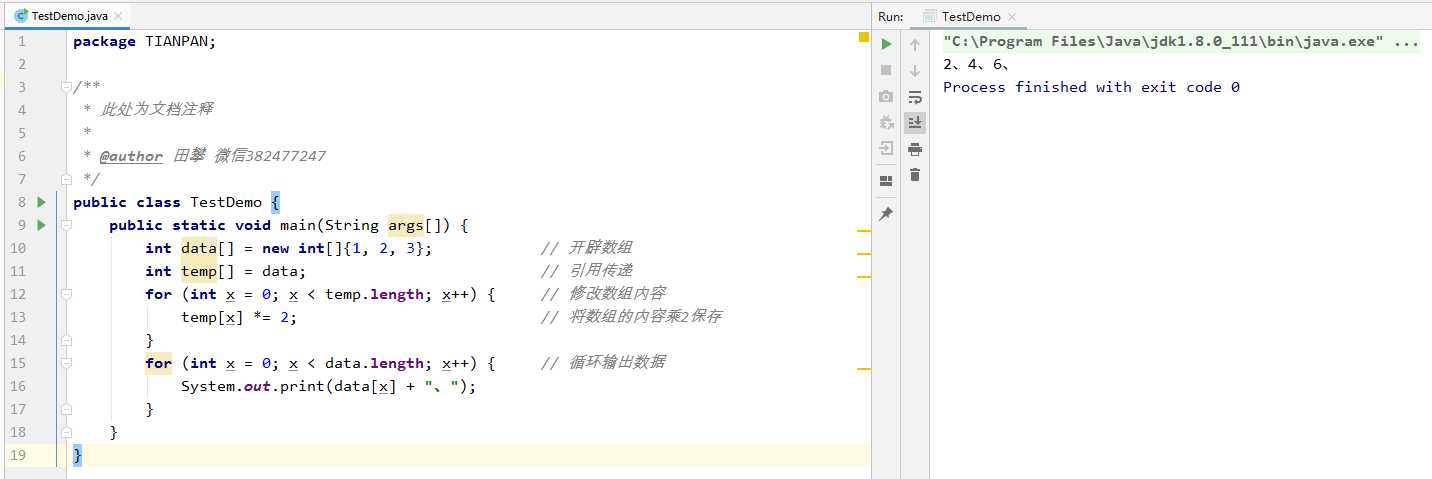Click highlighted 'data' variable on line 10

[199, 248]
